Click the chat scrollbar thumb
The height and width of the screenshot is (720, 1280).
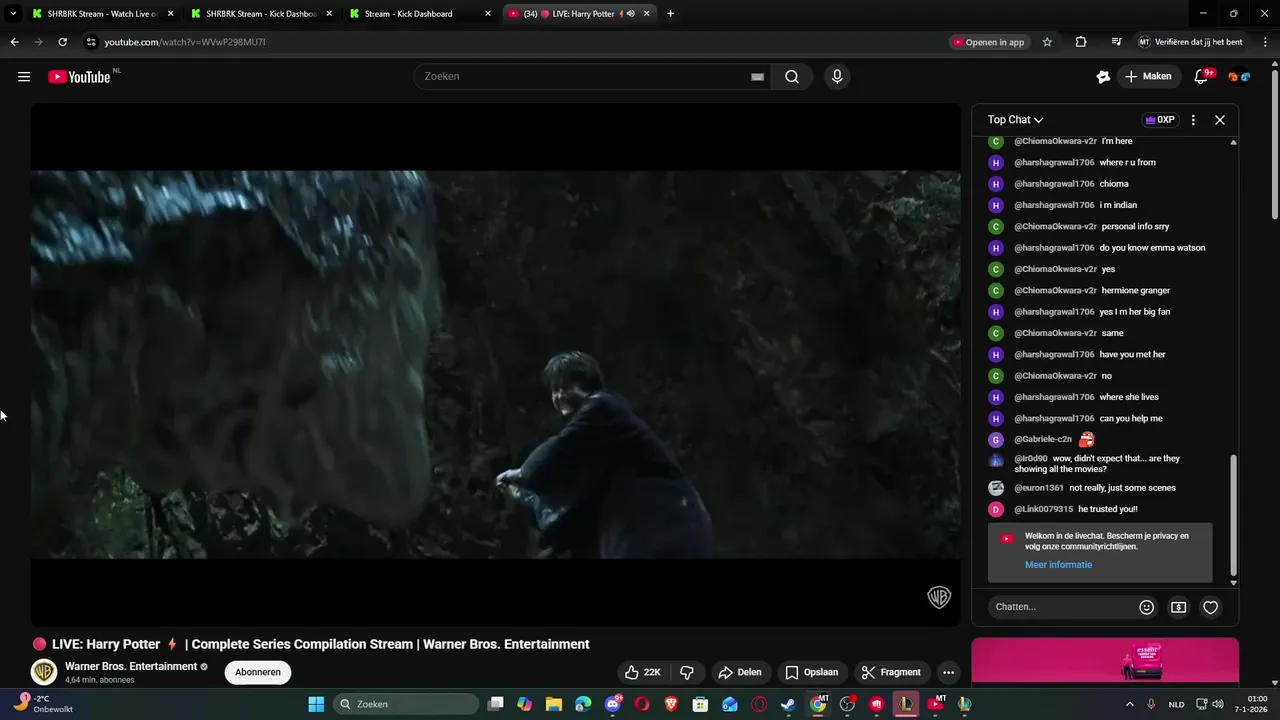(1233, 515)
